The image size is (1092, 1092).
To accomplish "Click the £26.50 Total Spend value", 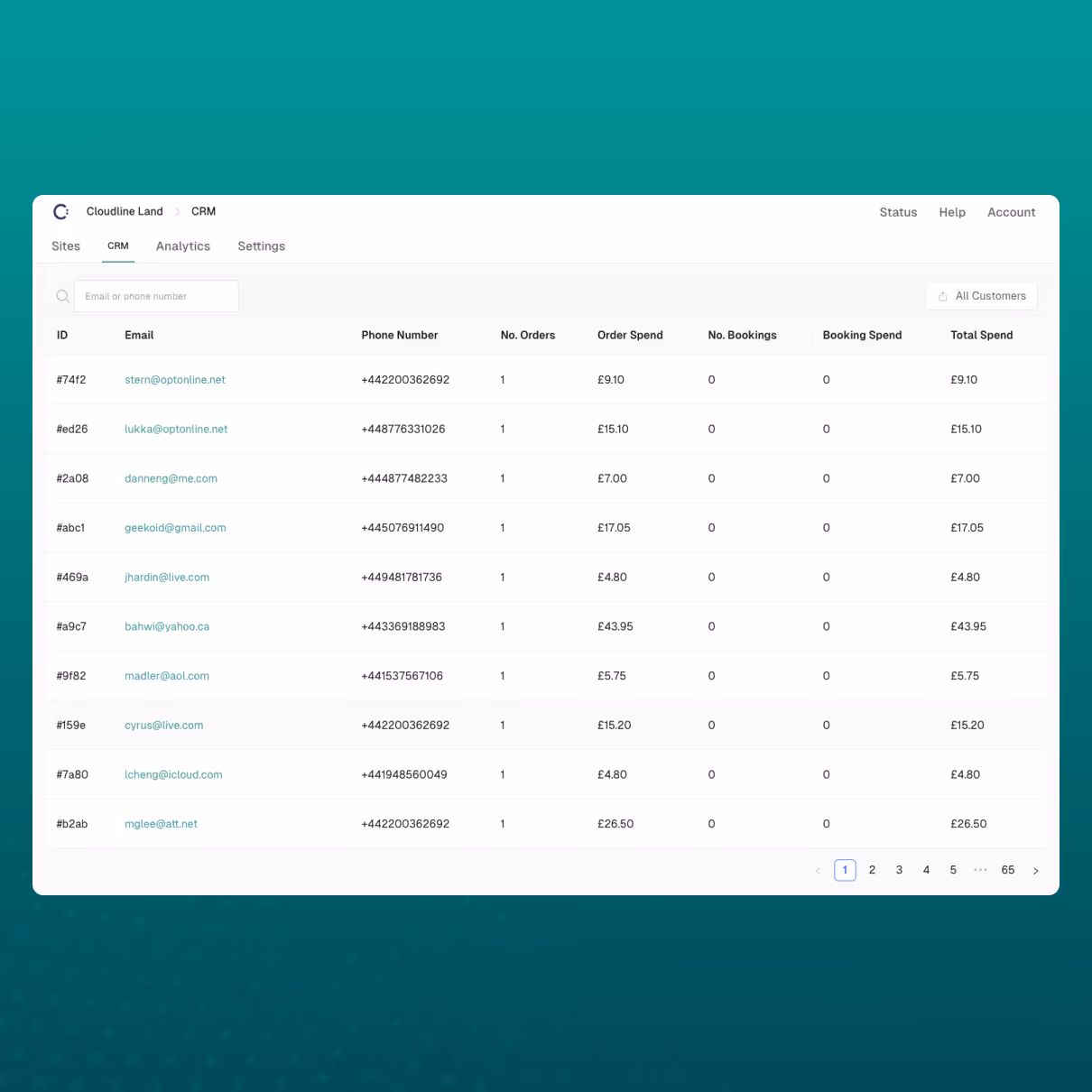I will click(x=968, y=824).
